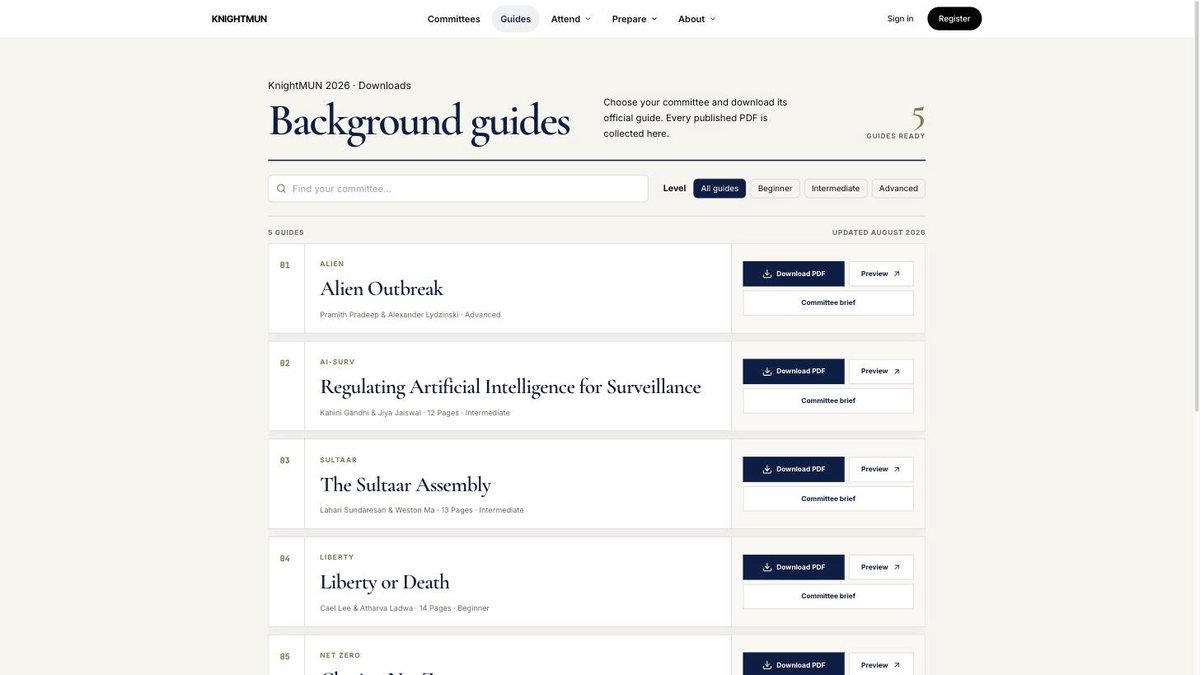The height and width of the screenshot is (675, 1200).
Task: Open the Committees nav item
Action: (454, 19)
